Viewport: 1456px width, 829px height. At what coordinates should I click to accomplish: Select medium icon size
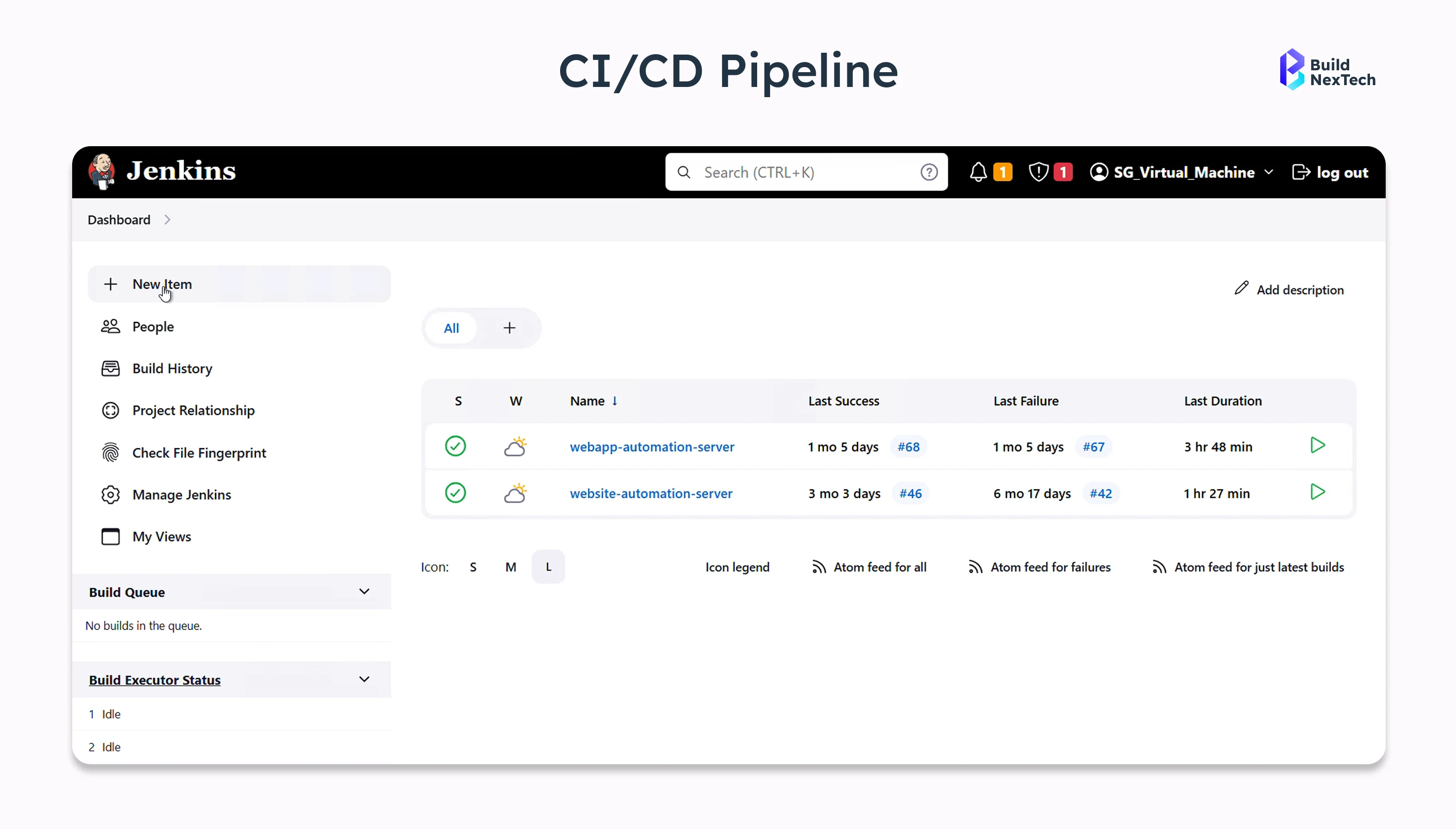[x=510, y=567]
